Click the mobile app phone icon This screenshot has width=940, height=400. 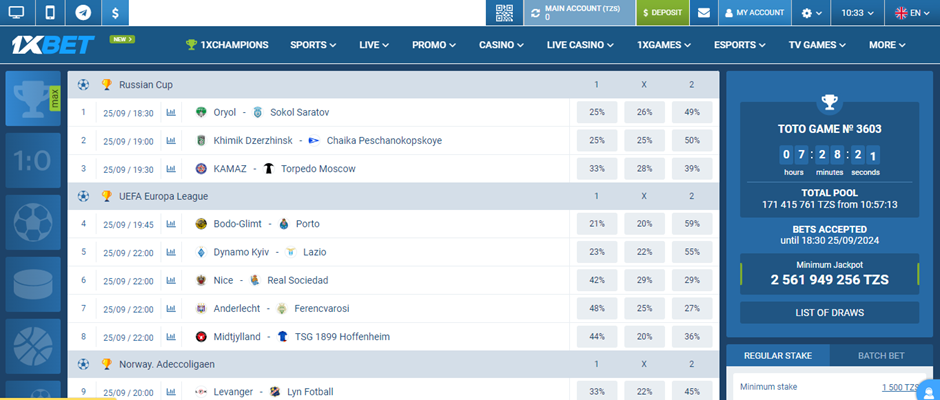coord(49,13)
